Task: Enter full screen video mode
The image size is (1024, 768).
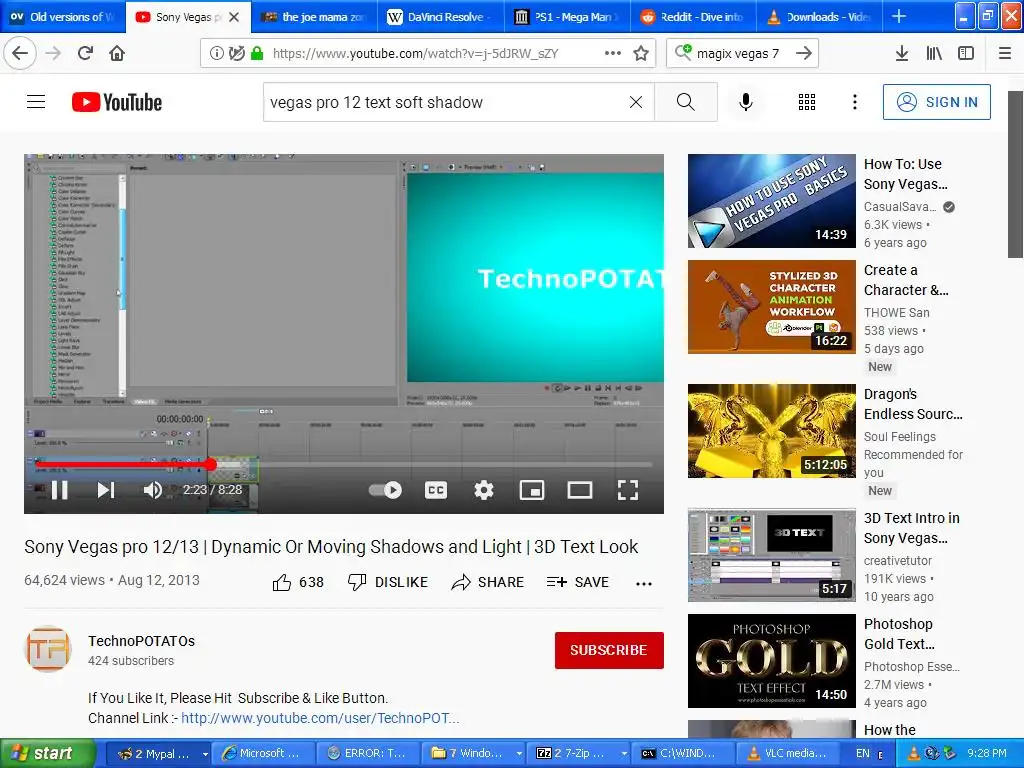Action: (628, 490)
